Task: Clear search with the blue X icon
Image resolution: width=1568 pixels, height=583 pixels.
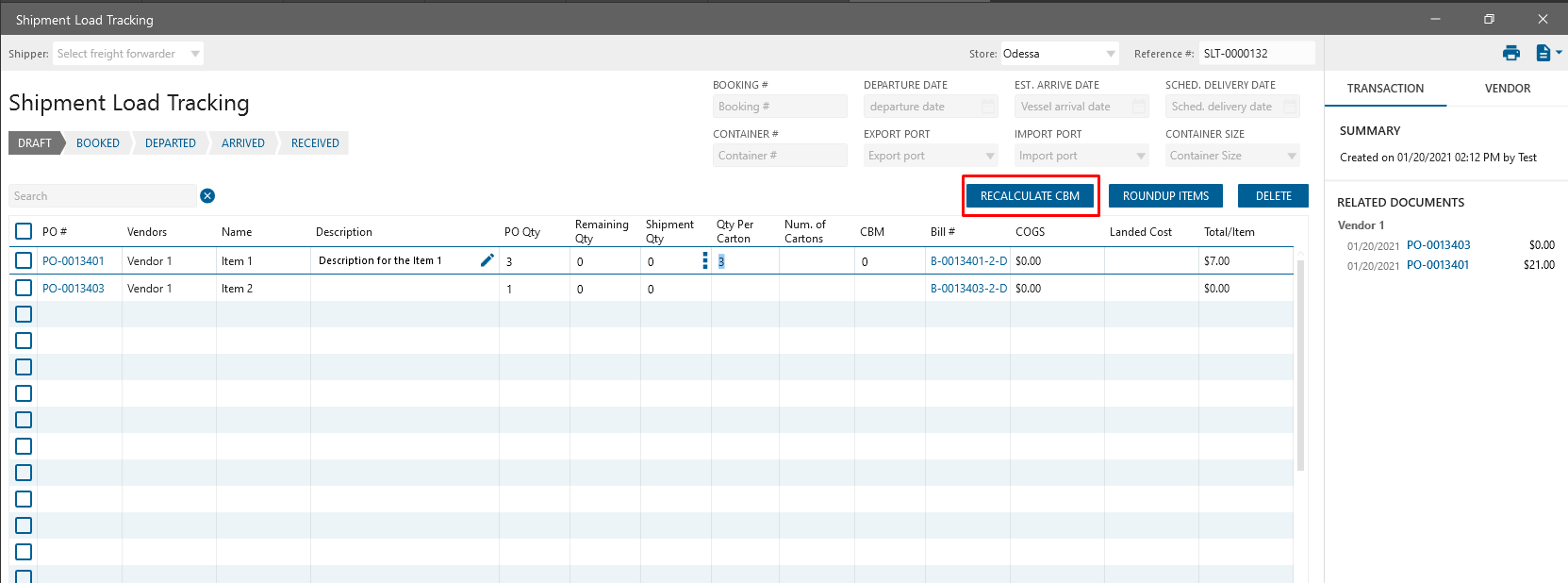Action: [207, 196]
